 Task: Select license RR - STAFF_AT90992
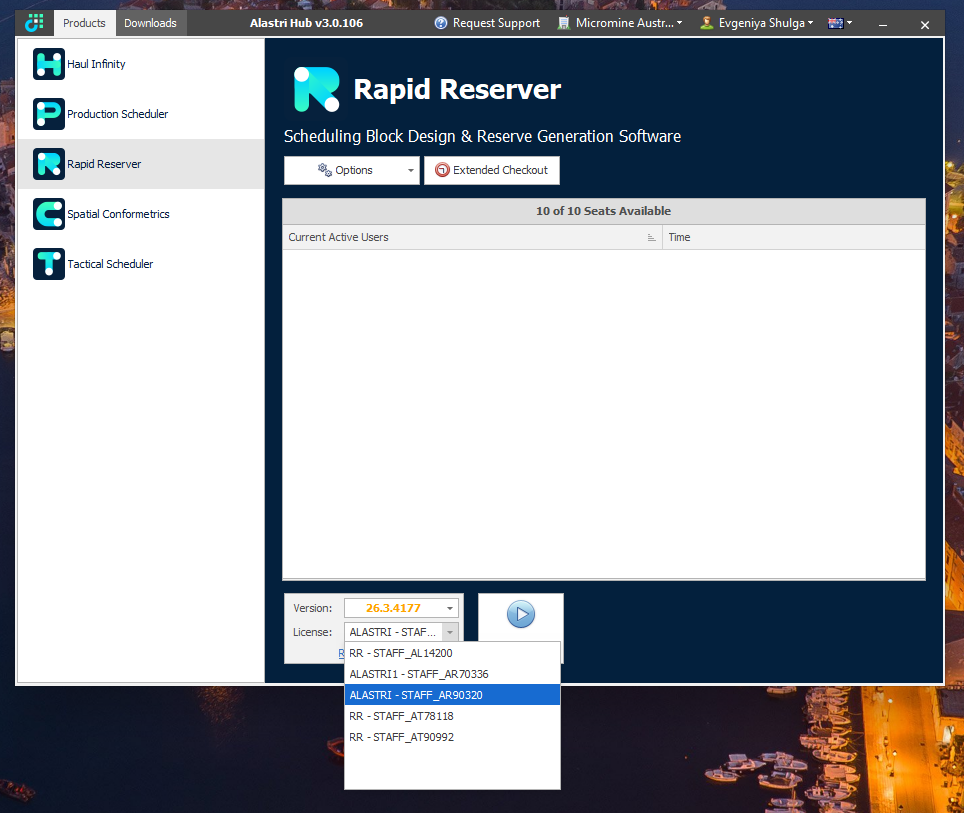[x=452, y=737]
